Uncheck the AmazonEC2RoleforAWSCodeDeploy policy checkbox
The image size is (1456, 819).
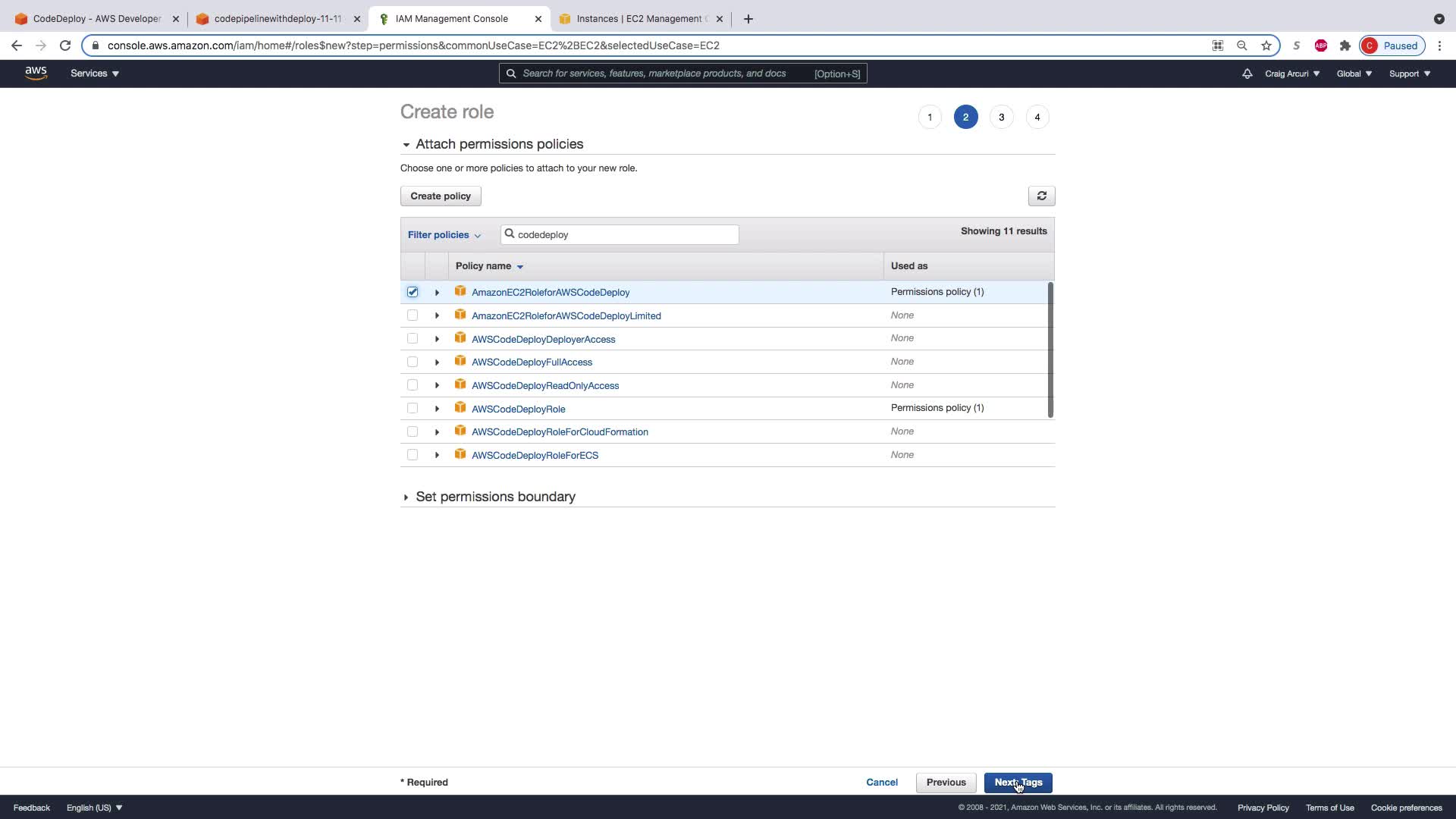tap(413, 292)
